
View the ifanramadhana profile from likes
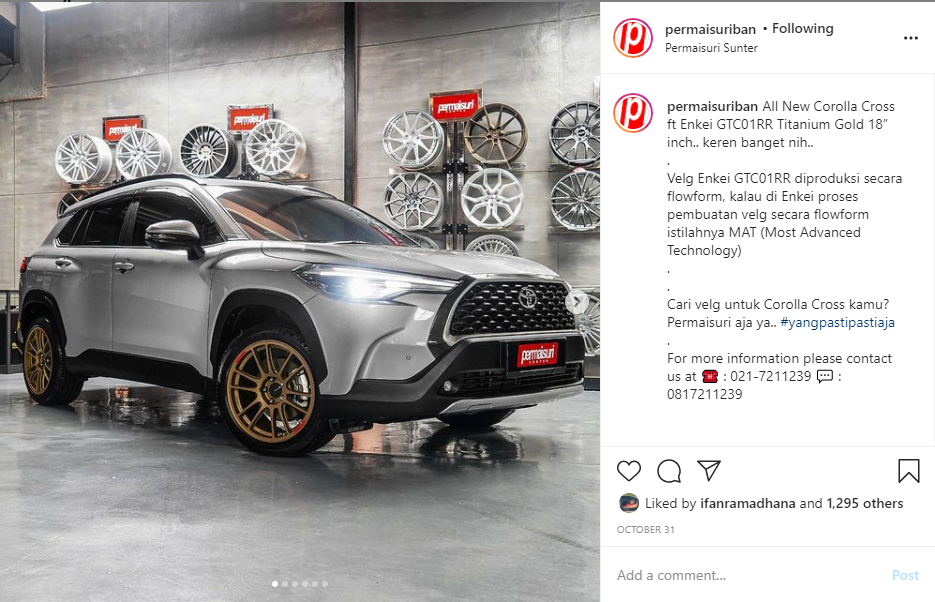tap(748, 503)
